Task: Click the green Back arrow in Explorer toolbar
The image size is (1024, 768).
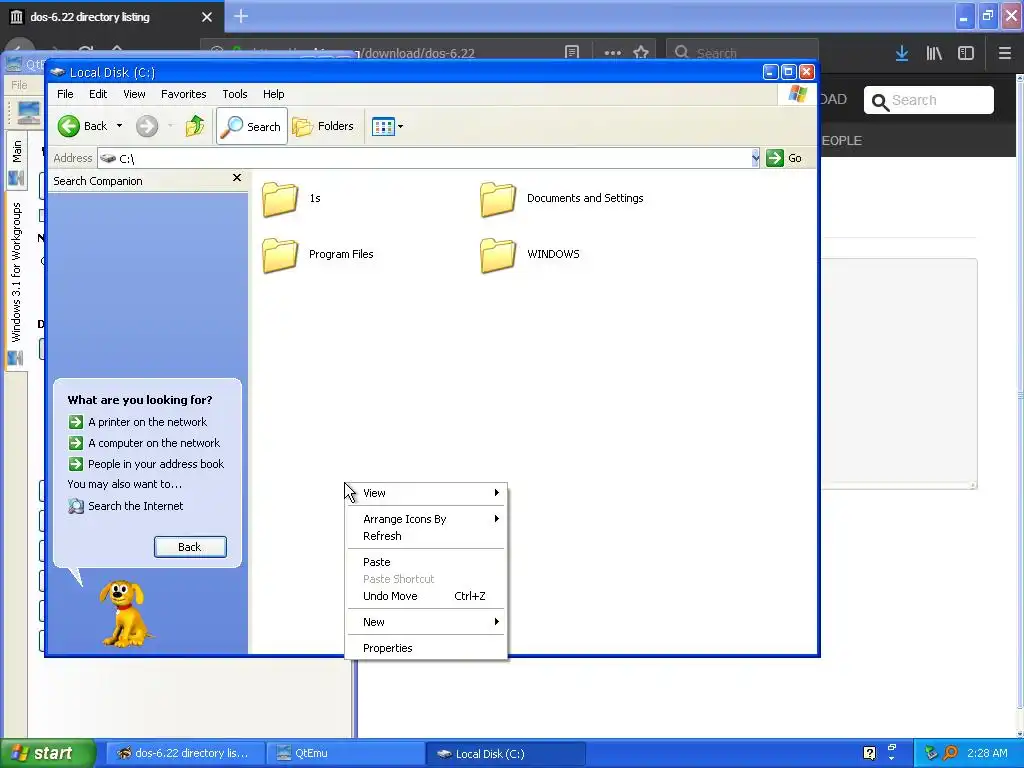Action: click(69, 126)
